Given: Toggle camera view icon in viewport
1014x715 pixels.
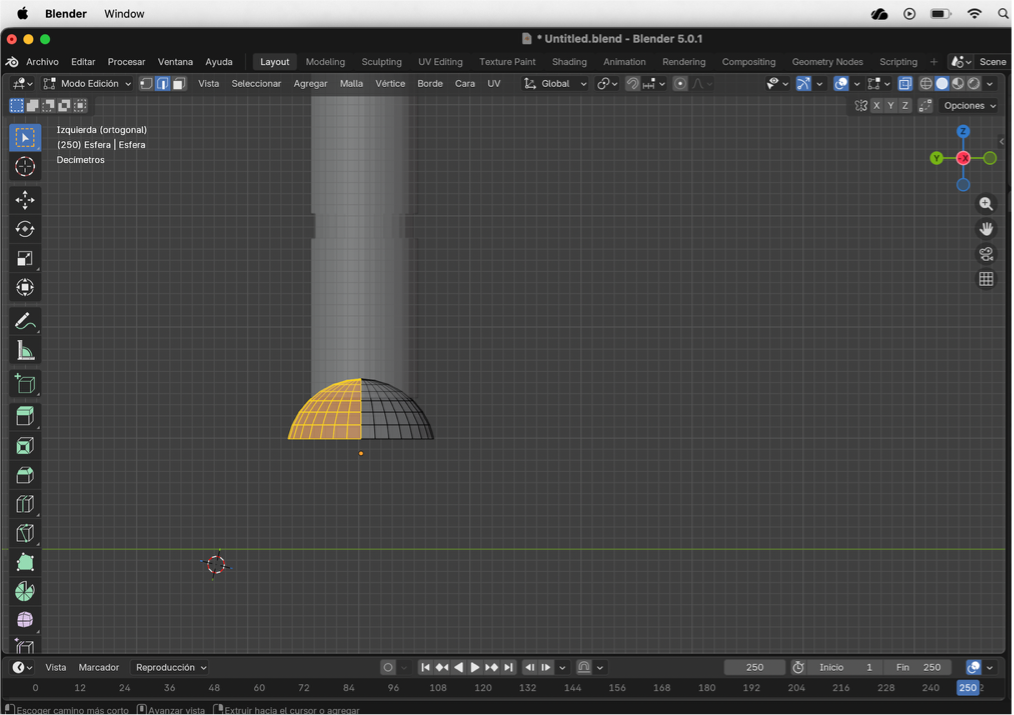Looking at the screenshot, I should tap(986, 254).
